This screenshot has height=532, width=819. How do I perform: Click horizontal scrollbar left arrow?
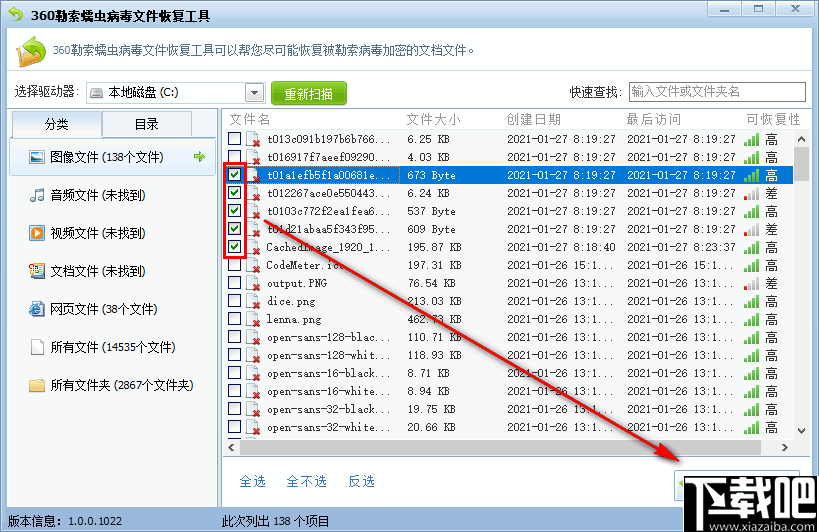click(x=231, y=447)
